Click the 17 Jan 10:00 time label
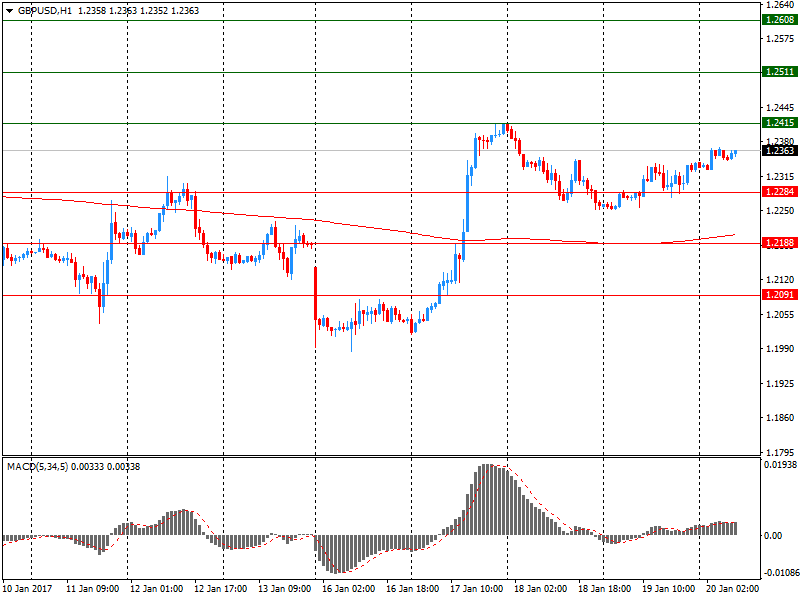Screen dimensions: 800x600 point(477,589)
